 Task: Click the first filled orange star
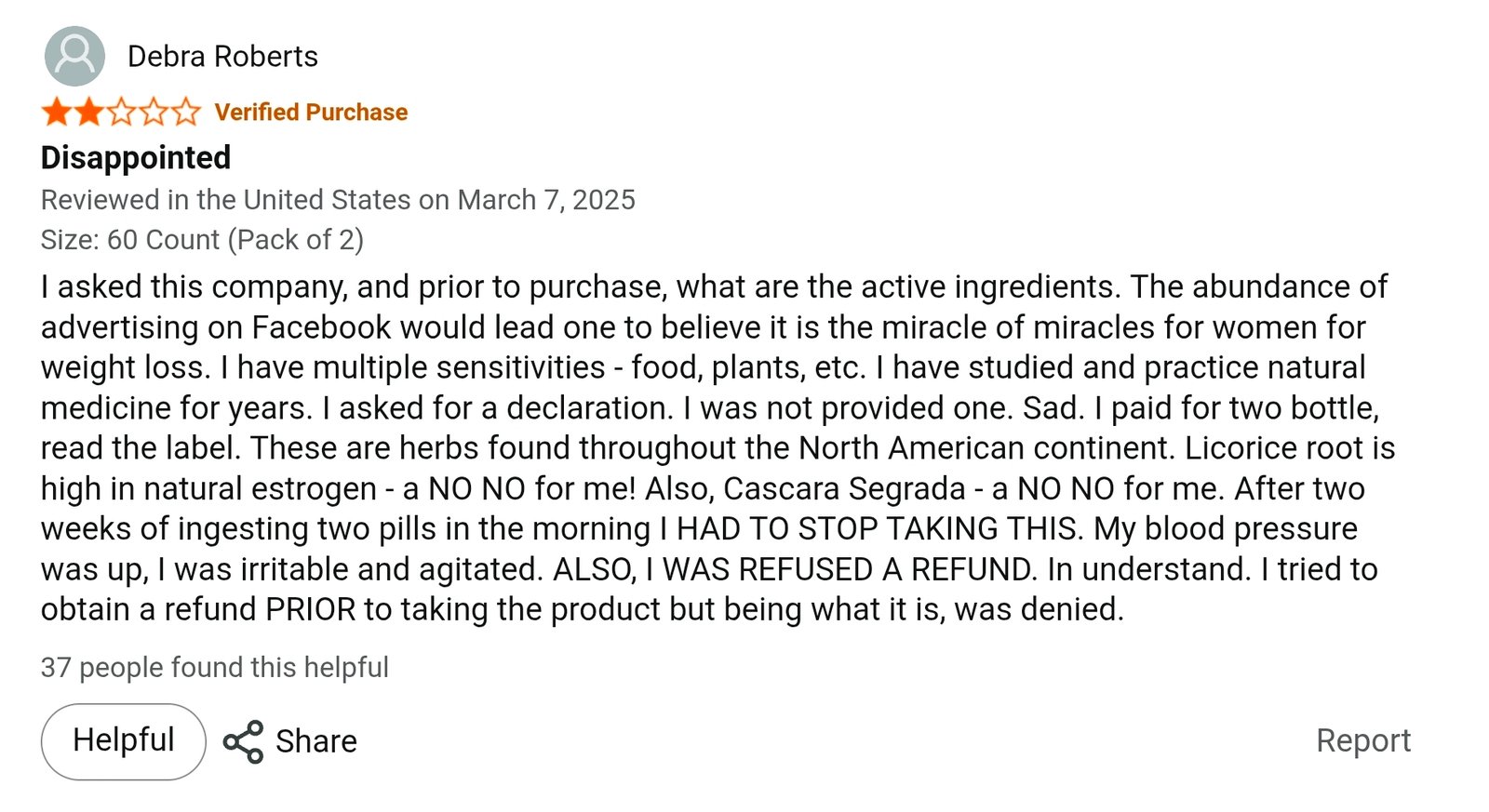coord(57,113)
